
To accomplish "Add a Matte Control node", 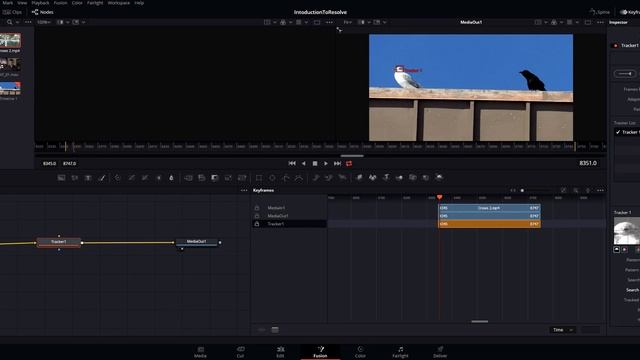I will (215, 178).
